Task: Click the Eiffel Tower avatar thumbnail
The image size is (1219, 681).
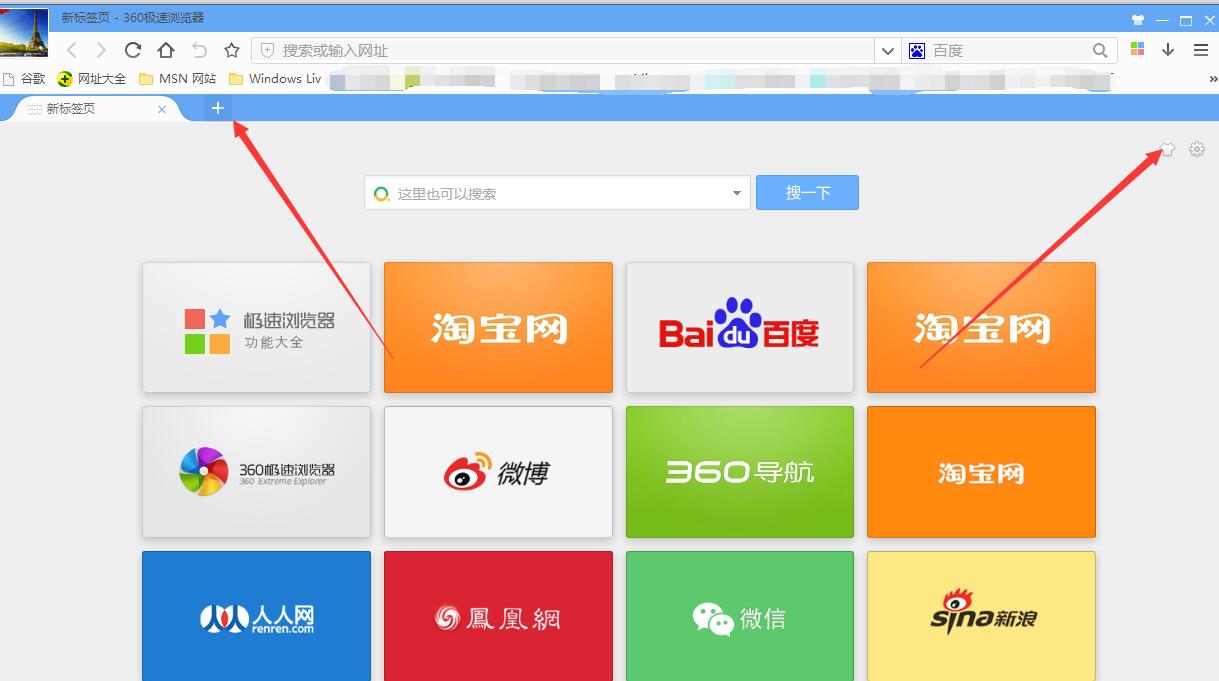Action: point(24,32)
